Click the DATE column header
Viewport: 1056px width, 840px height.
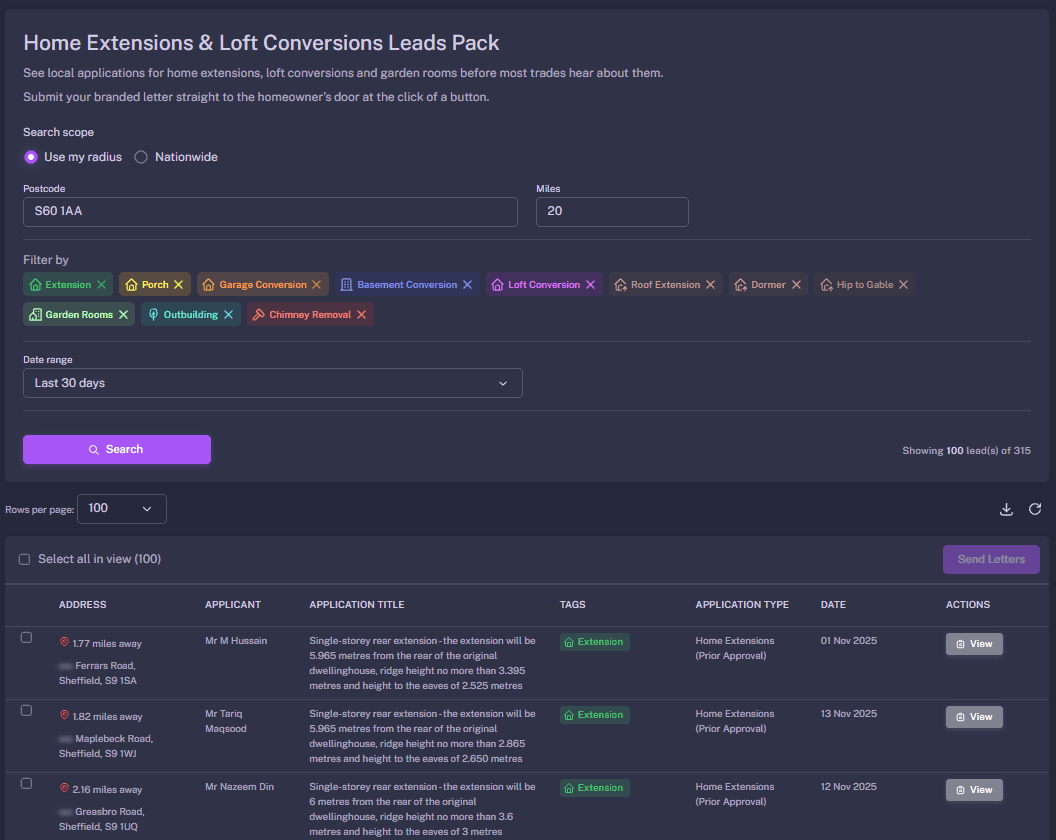[833, 604]
